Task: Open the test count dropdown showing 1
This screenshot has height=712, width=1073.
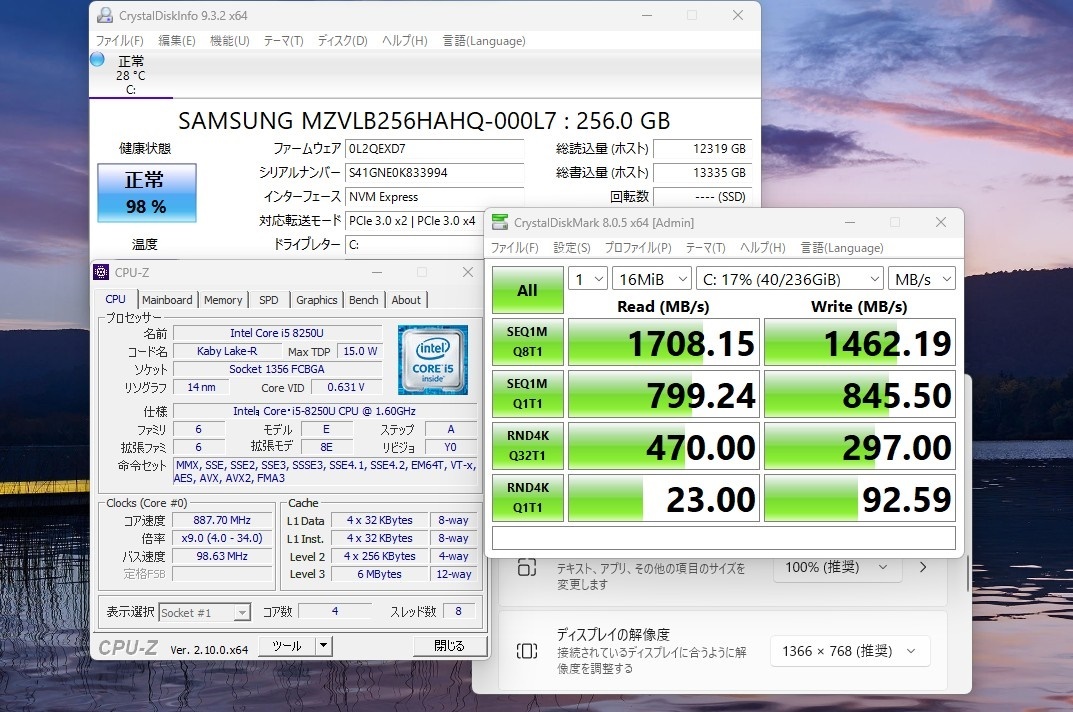Action: click(x=588, y=279)
